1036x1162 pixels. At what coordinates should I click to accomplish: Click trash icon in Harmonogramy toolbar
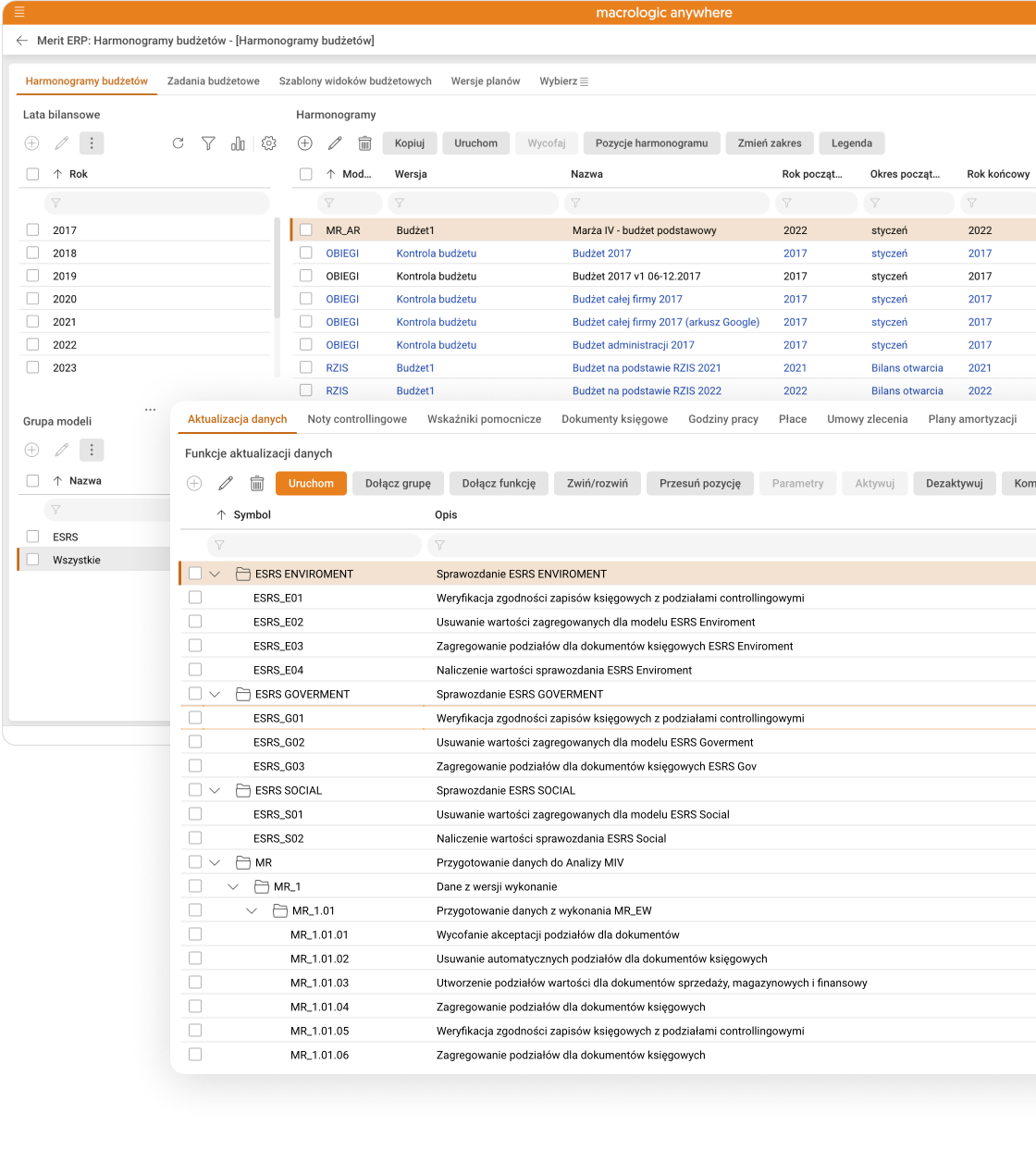(x=364, y=143)
